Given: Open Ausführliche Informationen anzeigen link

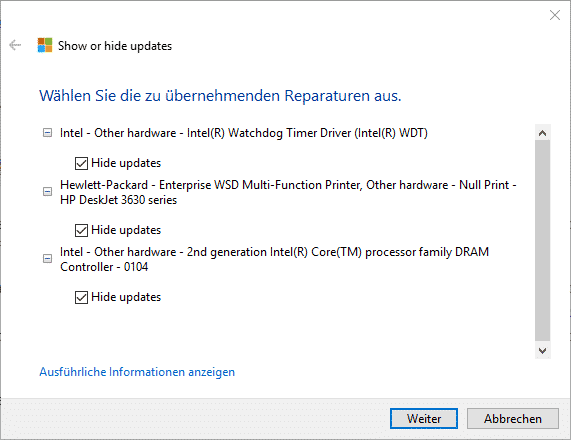Looking at the screenshot, I should point(137,372).
